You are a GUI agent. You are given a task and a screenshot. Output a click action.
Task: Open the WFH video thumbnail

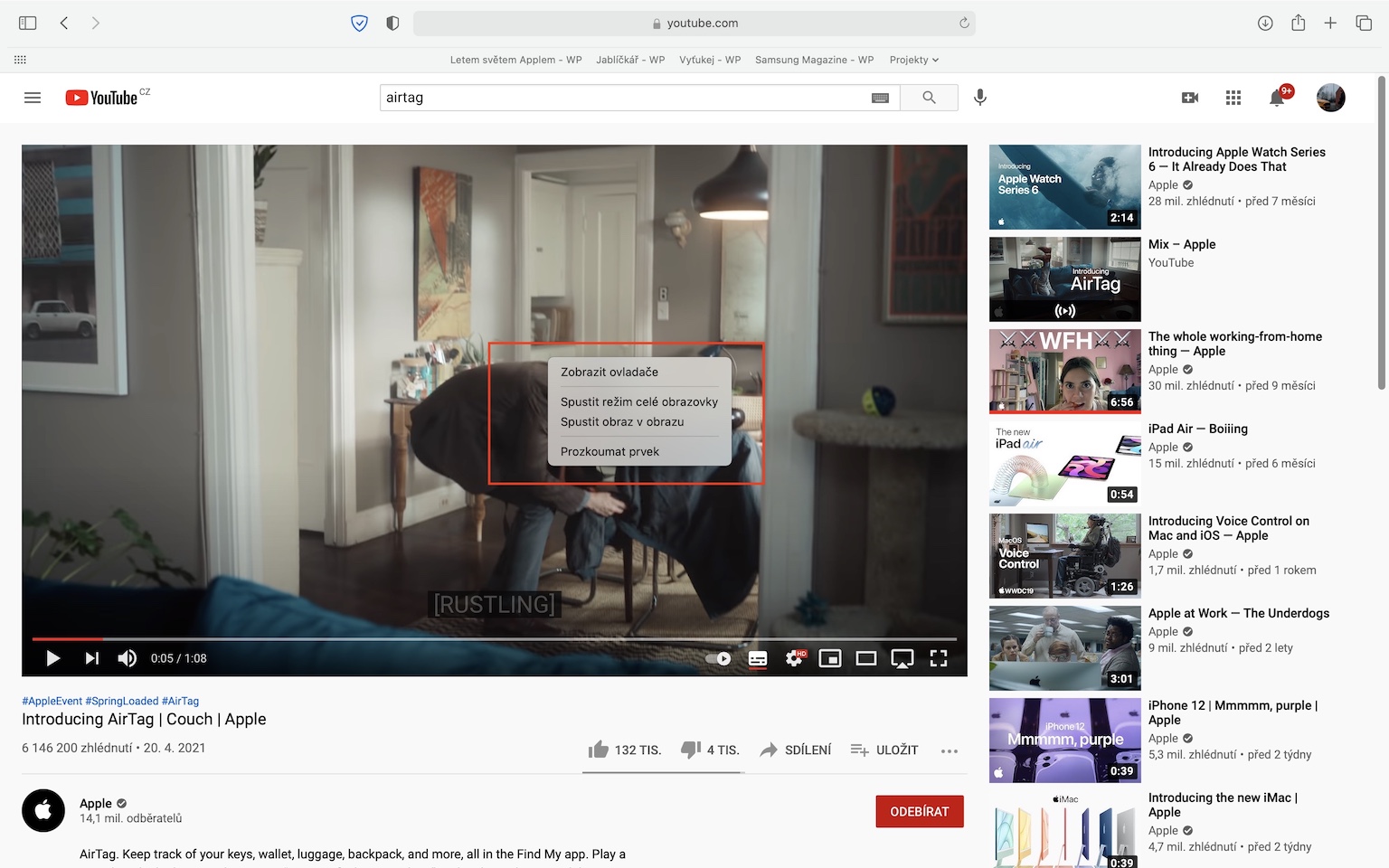coord(1065,372)
